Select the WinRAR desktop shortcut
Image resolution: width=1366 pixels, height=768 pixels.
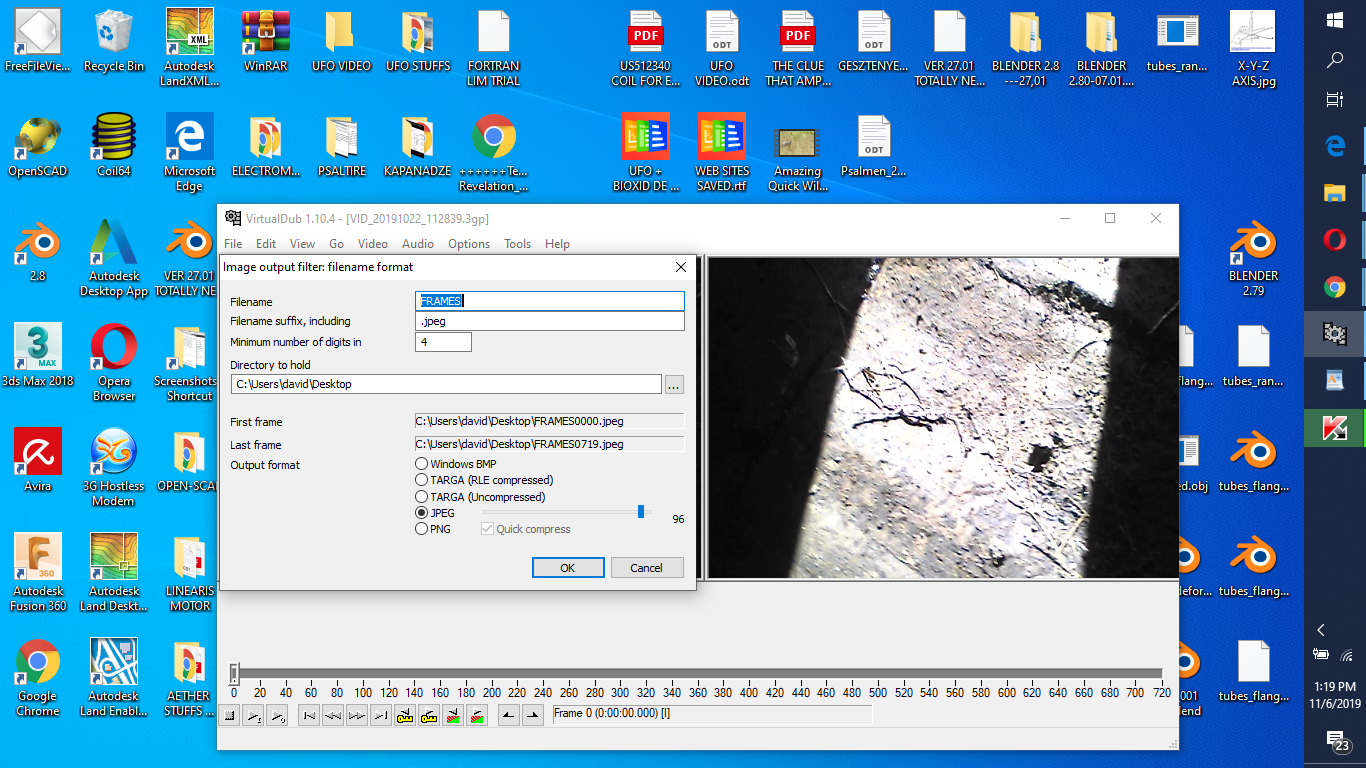pos(266,42)
